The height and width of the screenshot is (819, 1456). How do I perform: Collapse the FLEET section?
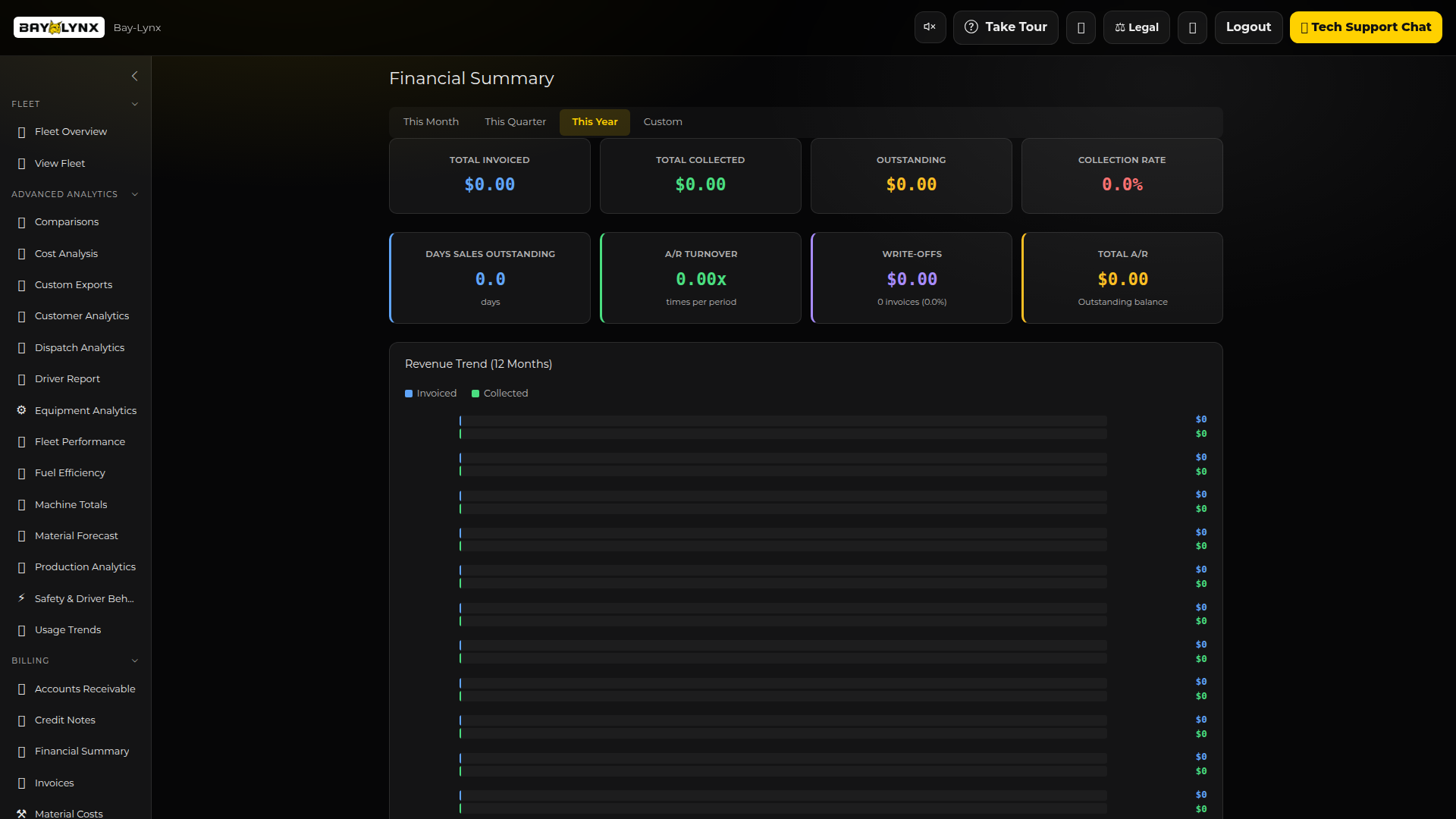pos(135,104)
